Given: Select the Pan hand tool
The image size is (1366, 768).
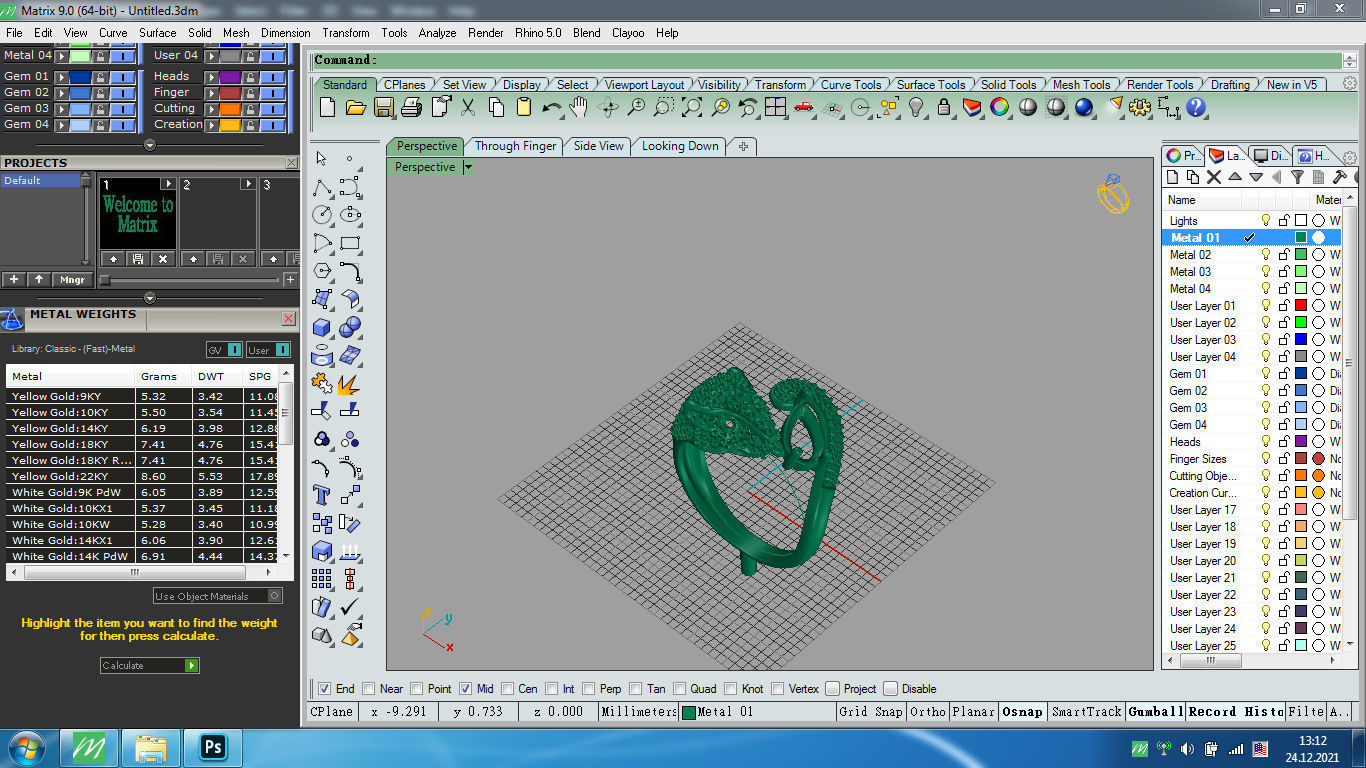Looking at the screenshot, I should pyautogui.click(x=579, y=107).
